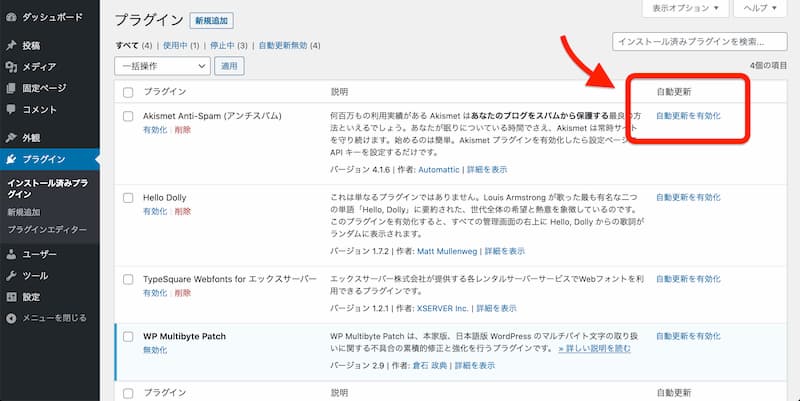
Task: Delete Akismet via 削除 link
Action: 183,130
